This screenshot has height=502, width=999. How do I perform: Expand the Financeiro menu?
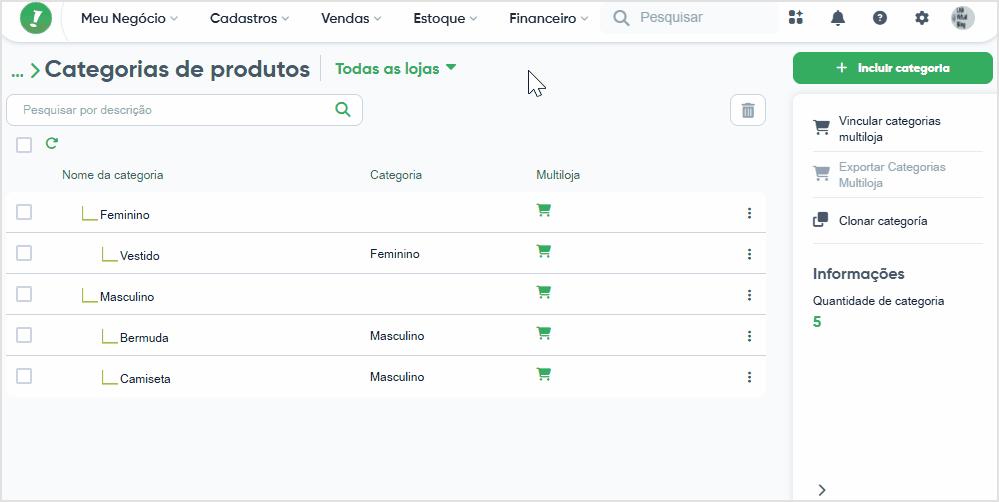tap(549, 18)
